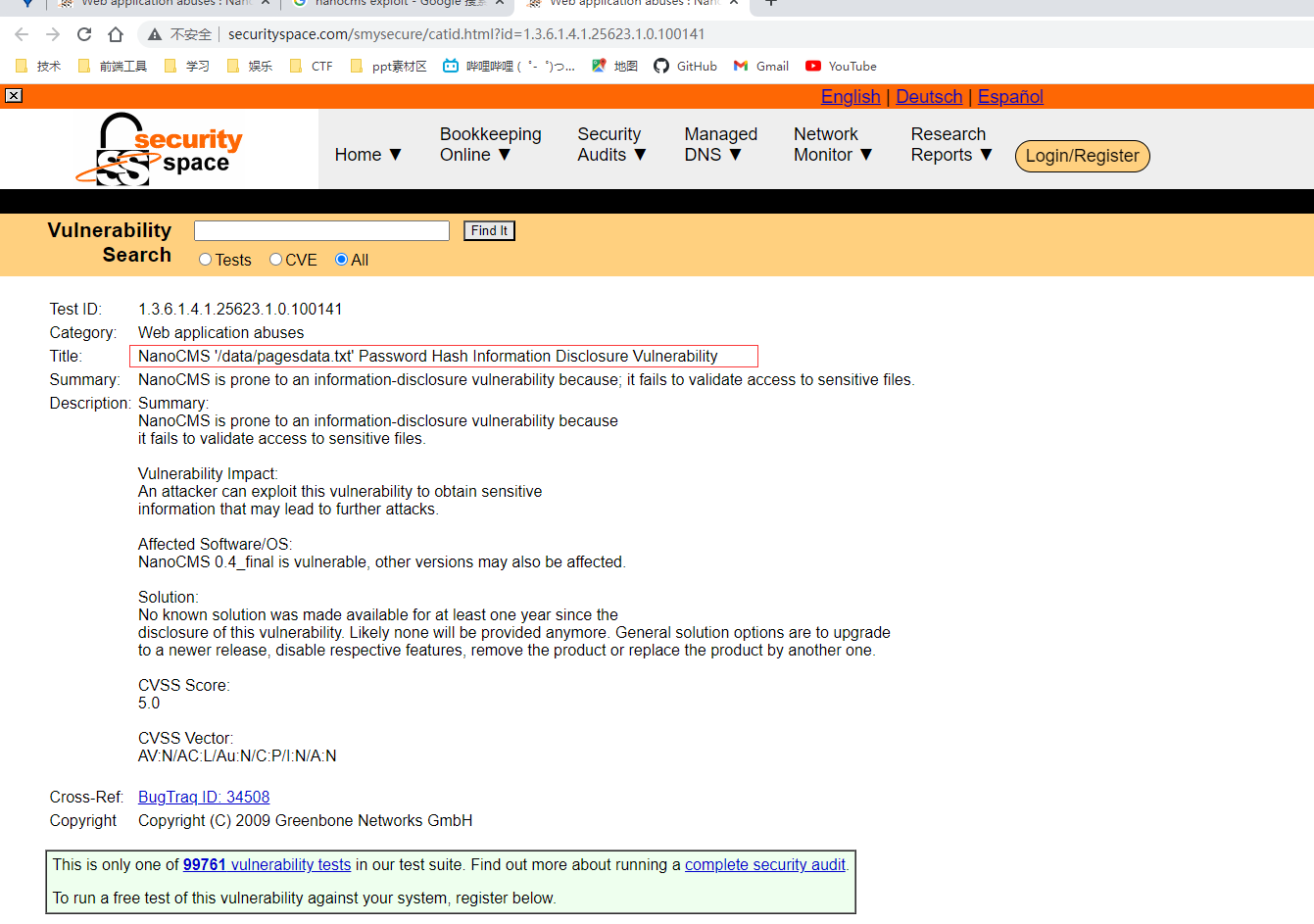Viewport: 1314px width, 924px height.
Task: Click the CVSS Score value 5.0
Action: (x=149, y=704)
